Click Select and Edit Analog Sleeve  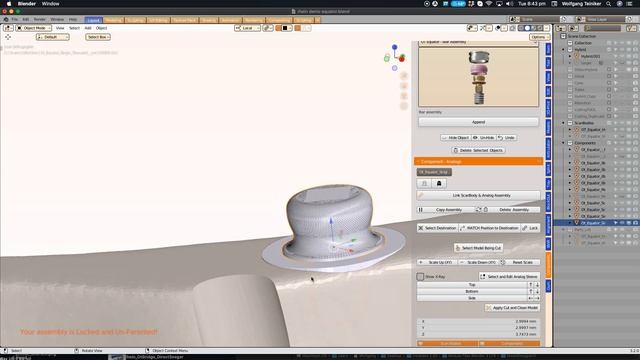[509, 277]
